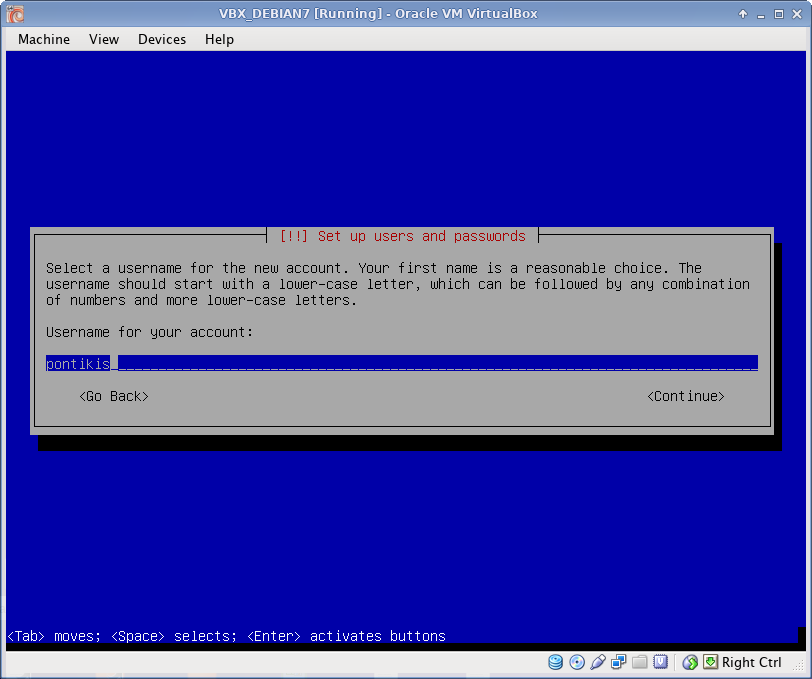Viewport: 812px width, 679px height.
Task: Click the virtualization CPU chip status icon
Action: pos(660,662)
